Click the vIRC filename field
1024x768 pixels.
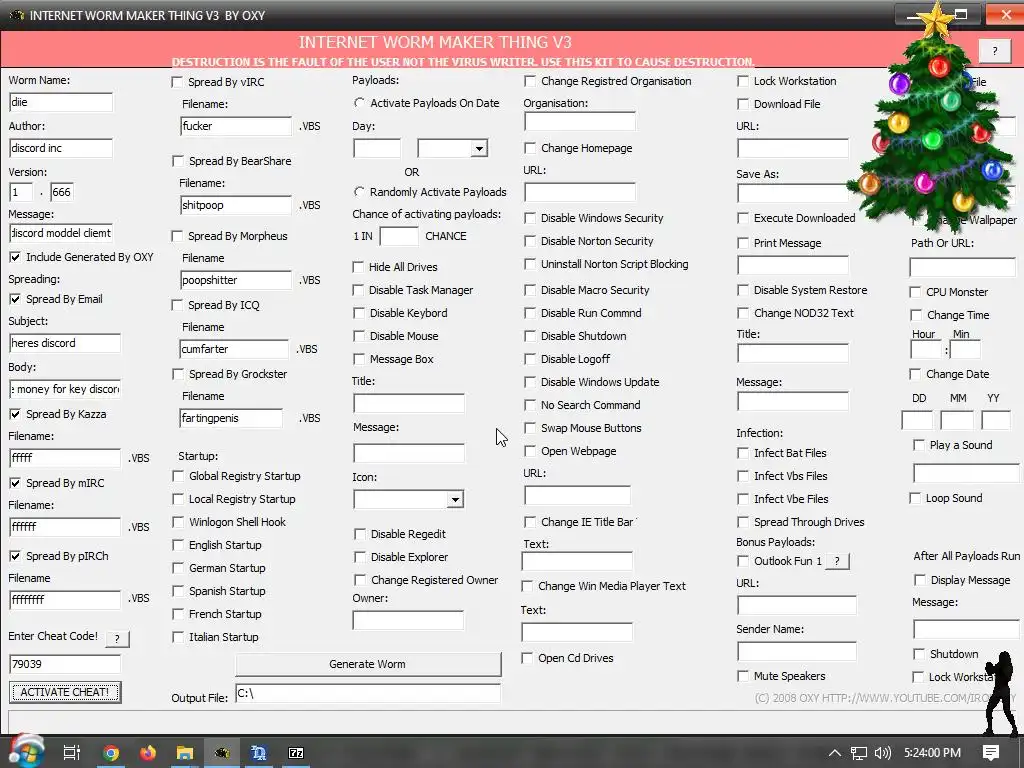[236, 126]
